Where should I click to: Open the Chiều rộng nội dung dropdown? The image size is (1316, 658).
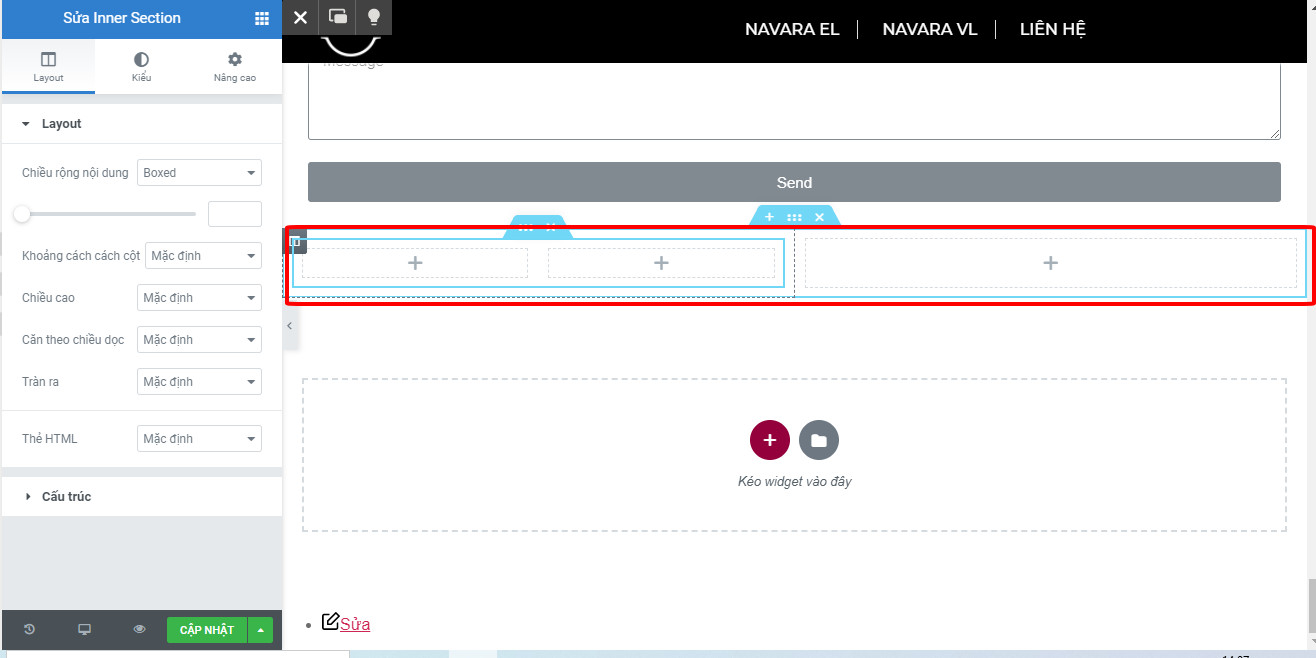click(x=199, y=173)
